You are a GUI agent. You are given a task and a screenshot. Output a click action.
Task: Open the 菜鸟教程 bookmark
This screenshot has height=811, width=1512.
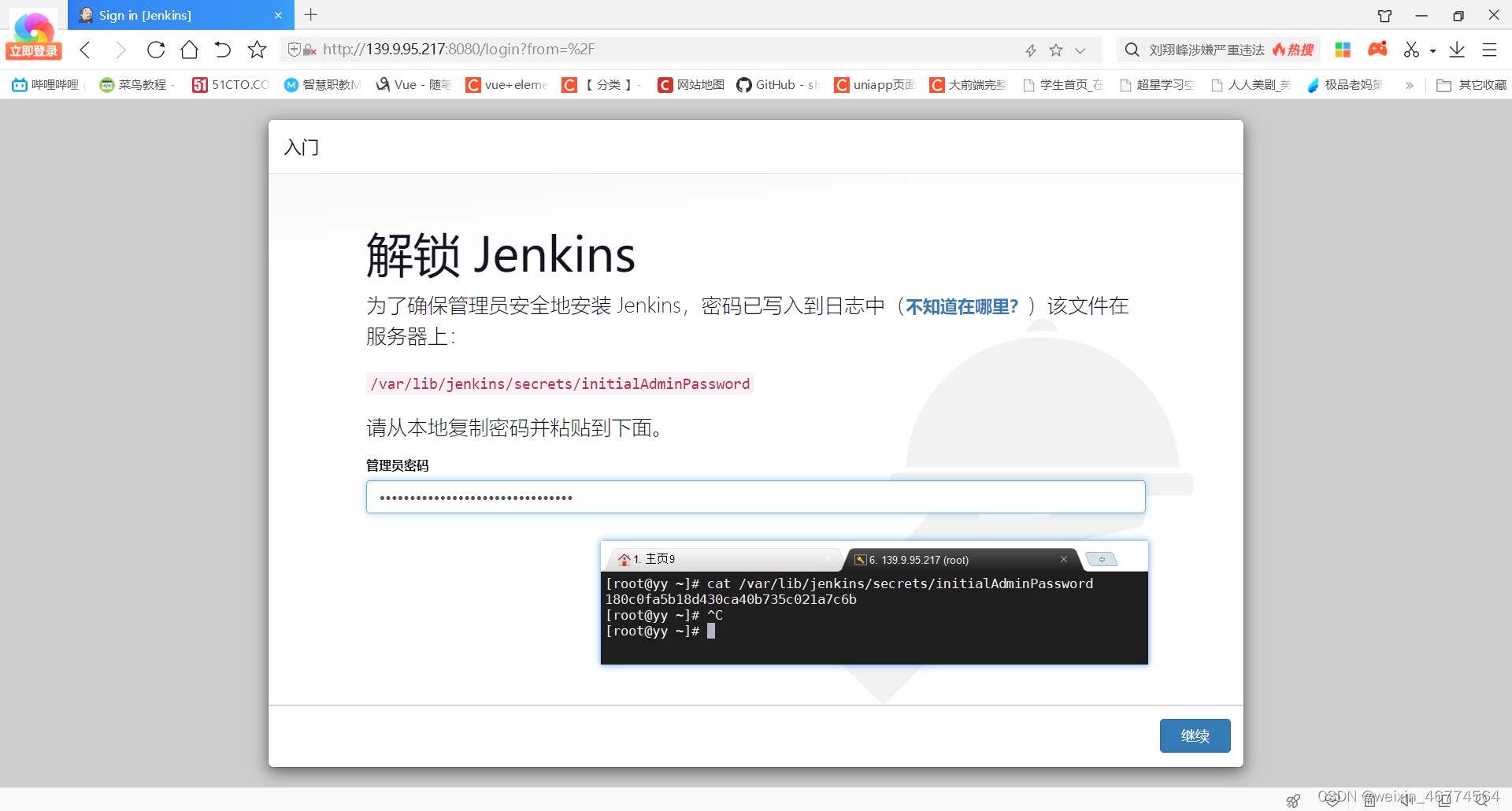click(135, 84)
